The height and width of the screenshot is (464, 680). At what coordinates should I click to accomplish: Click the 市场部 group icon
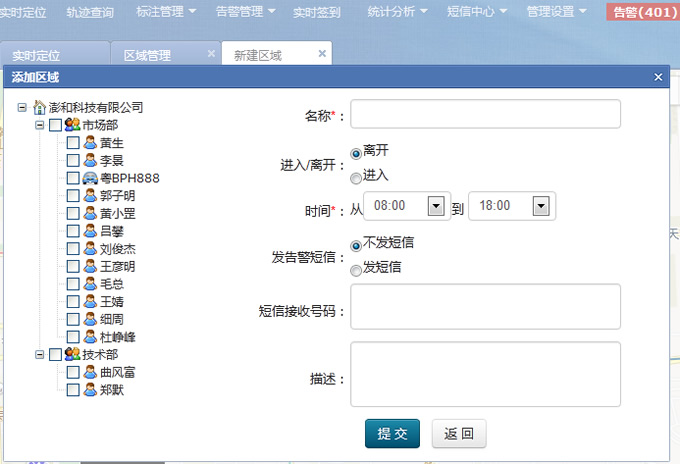point(72,125)
